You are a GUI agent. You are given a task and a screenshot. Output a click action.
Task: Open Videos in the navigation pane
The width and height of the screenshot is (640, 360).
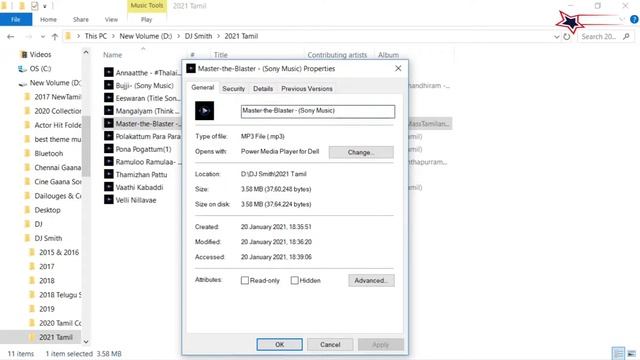click(x=40, y=54)
